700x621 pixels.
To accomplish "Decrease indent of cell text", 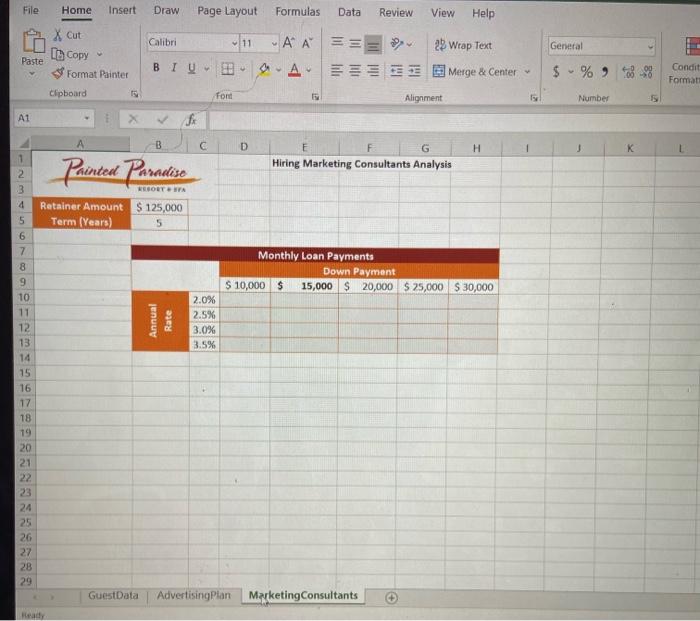I will pyautogui.click(x=396, y=71).
